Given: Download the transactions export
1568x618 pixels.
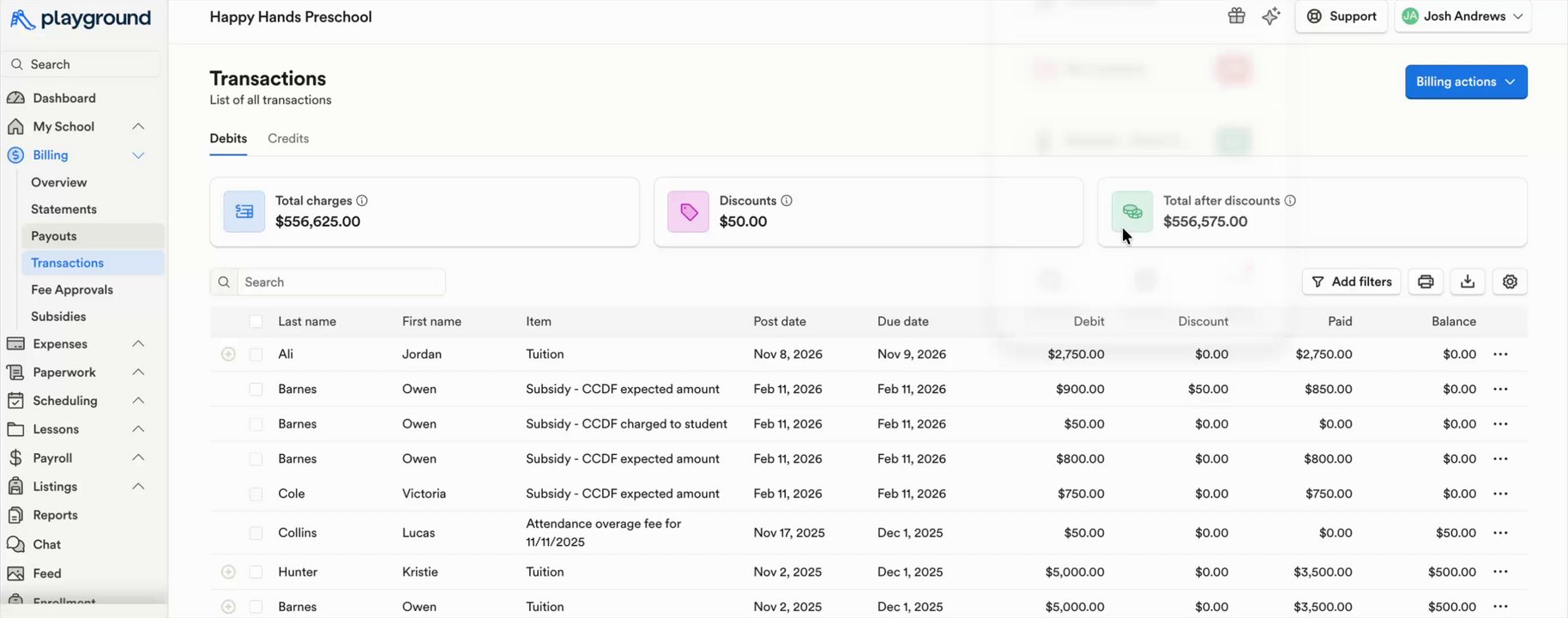Looking at the screenshot, I should pyautogui.click(x=1468, y=282).
